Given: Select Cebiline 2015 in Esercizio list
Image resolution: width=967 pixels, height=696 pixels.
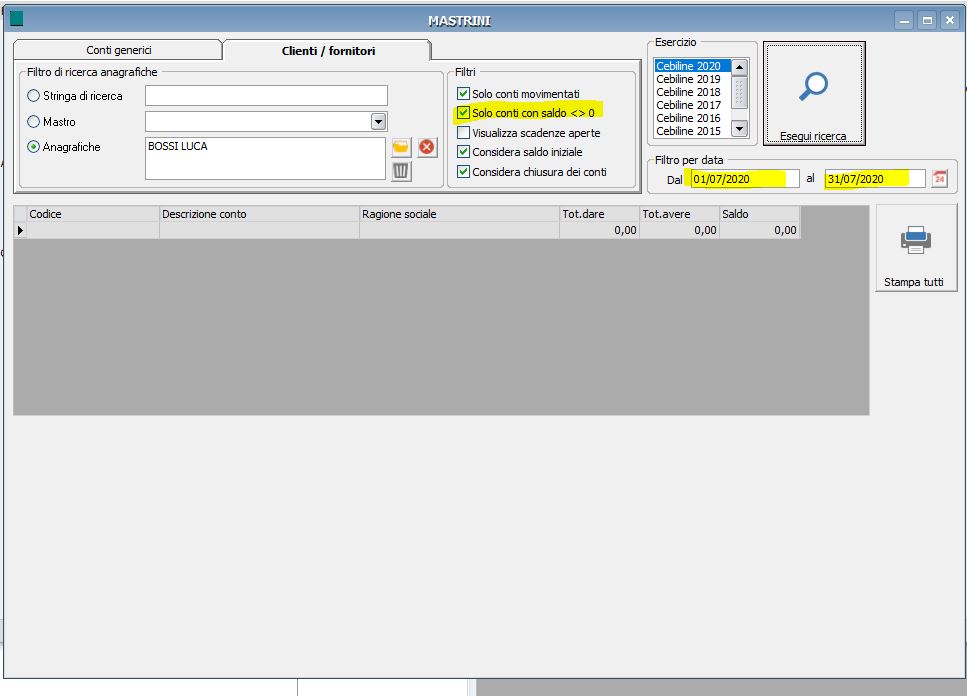Looking at the screenshot, I should pyautogui.click(x=692, y=131).
